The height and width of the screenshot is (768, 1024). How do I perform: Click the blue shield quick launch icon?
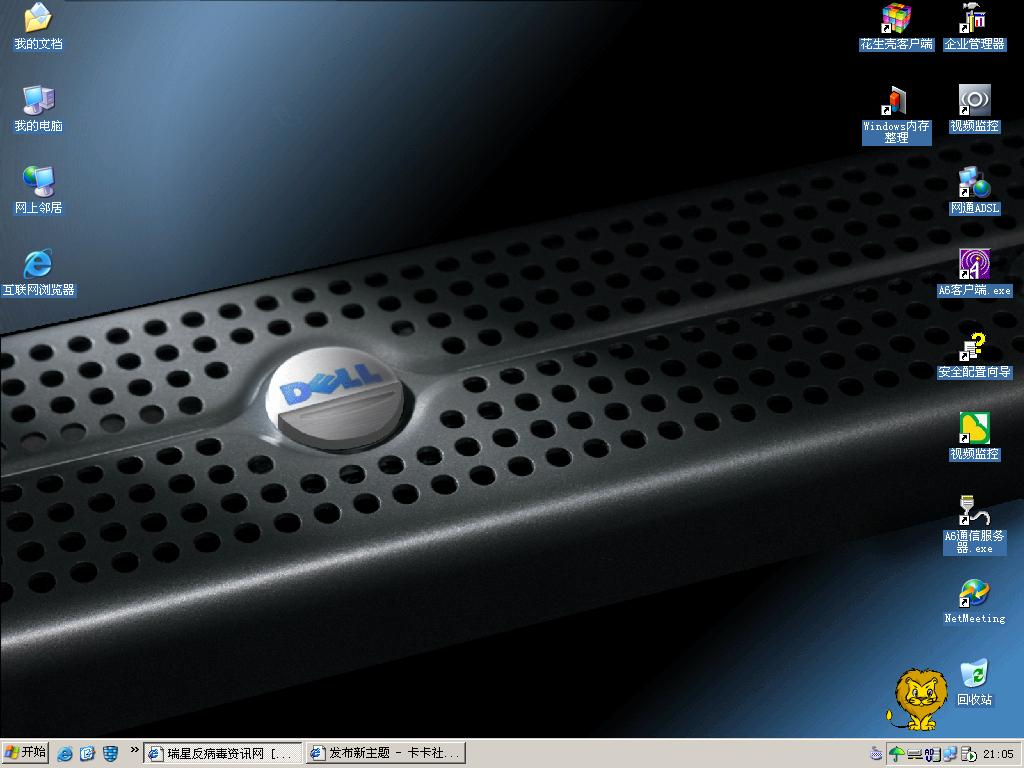coord(110,754)
